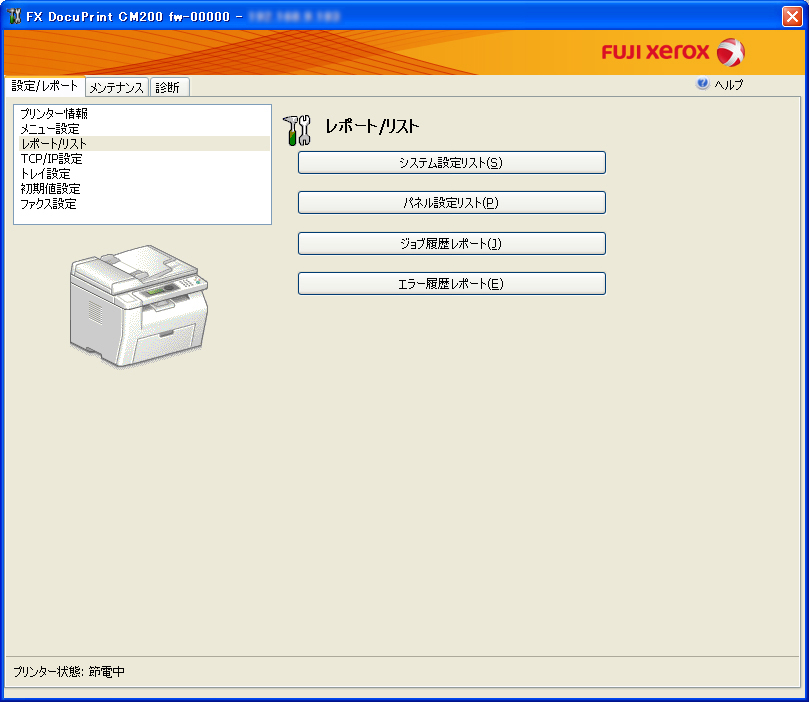This screenshot has height=702, width=809.
Task: Select the レポート/リスト list entry
Action: (x=54, y=144)
